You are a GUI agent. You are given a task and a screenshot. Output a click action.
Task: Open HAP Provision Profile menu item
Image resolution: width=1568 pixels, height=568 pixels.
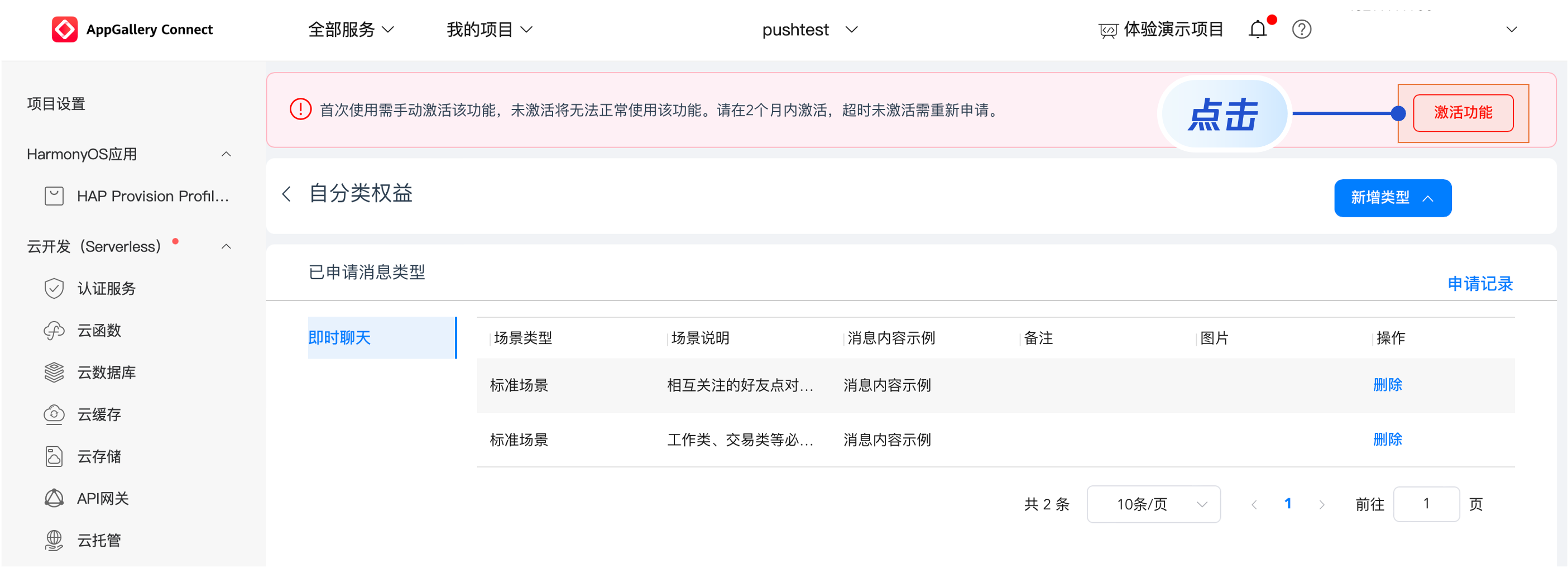[153, 196]
